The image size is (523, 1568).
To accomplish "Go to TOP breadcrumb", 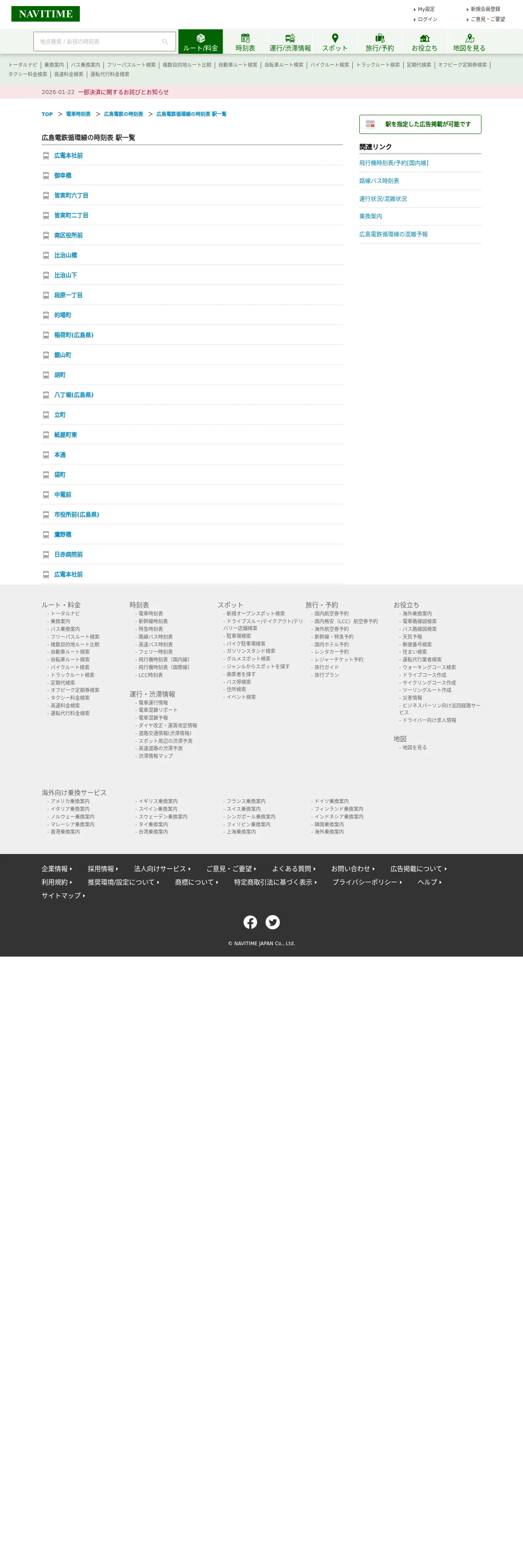I will [47, 114].
